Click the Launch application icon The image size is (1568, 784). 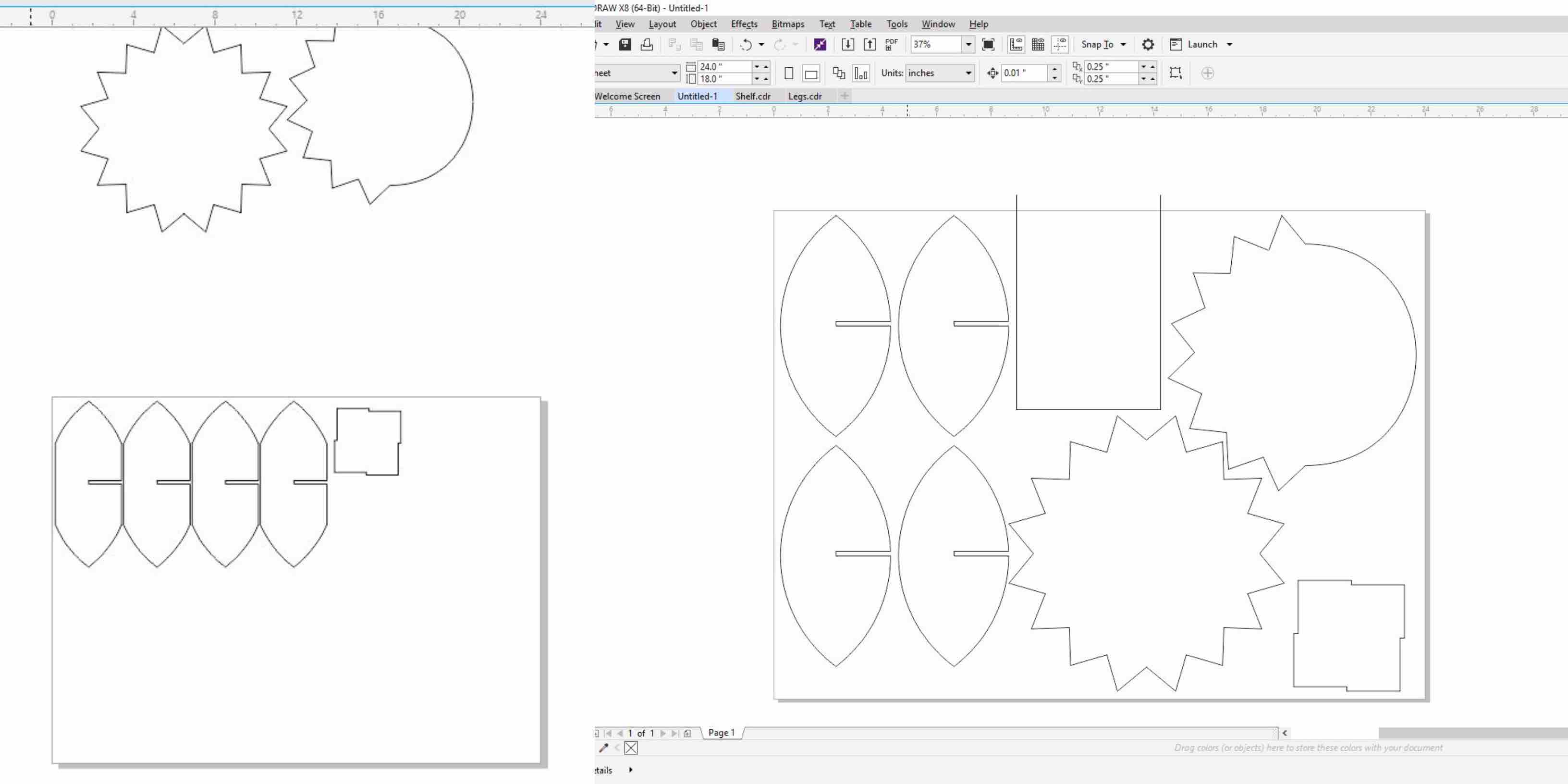1176,44
